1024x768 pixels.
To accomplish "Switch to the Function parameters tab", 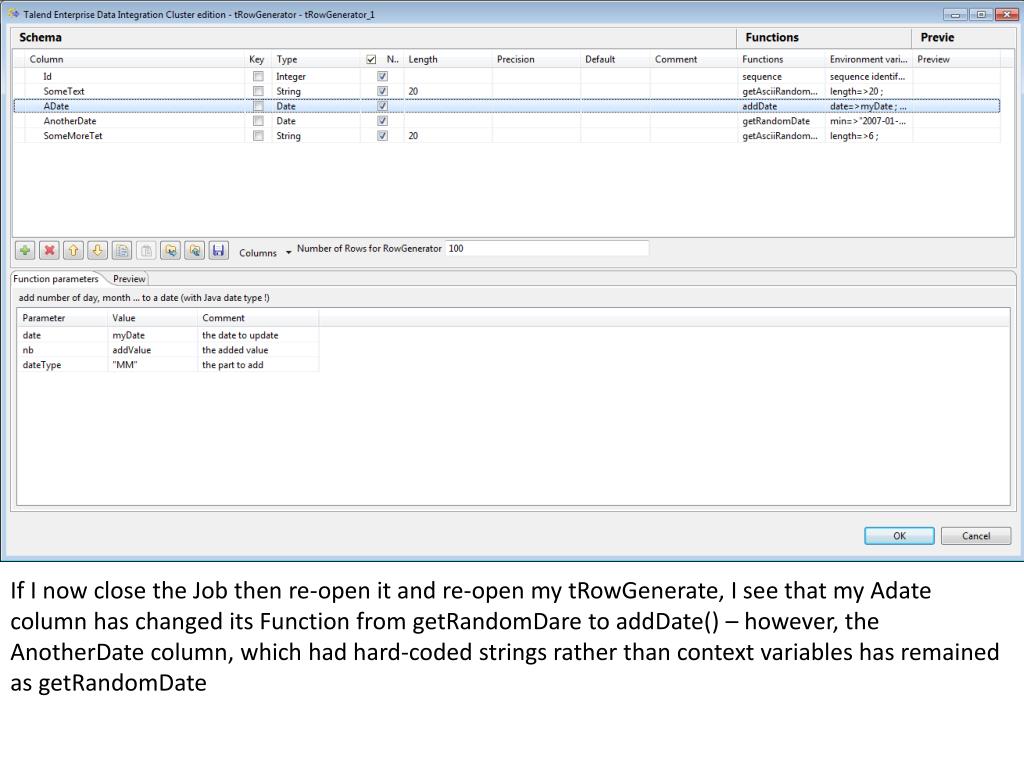I will (56, 279).
